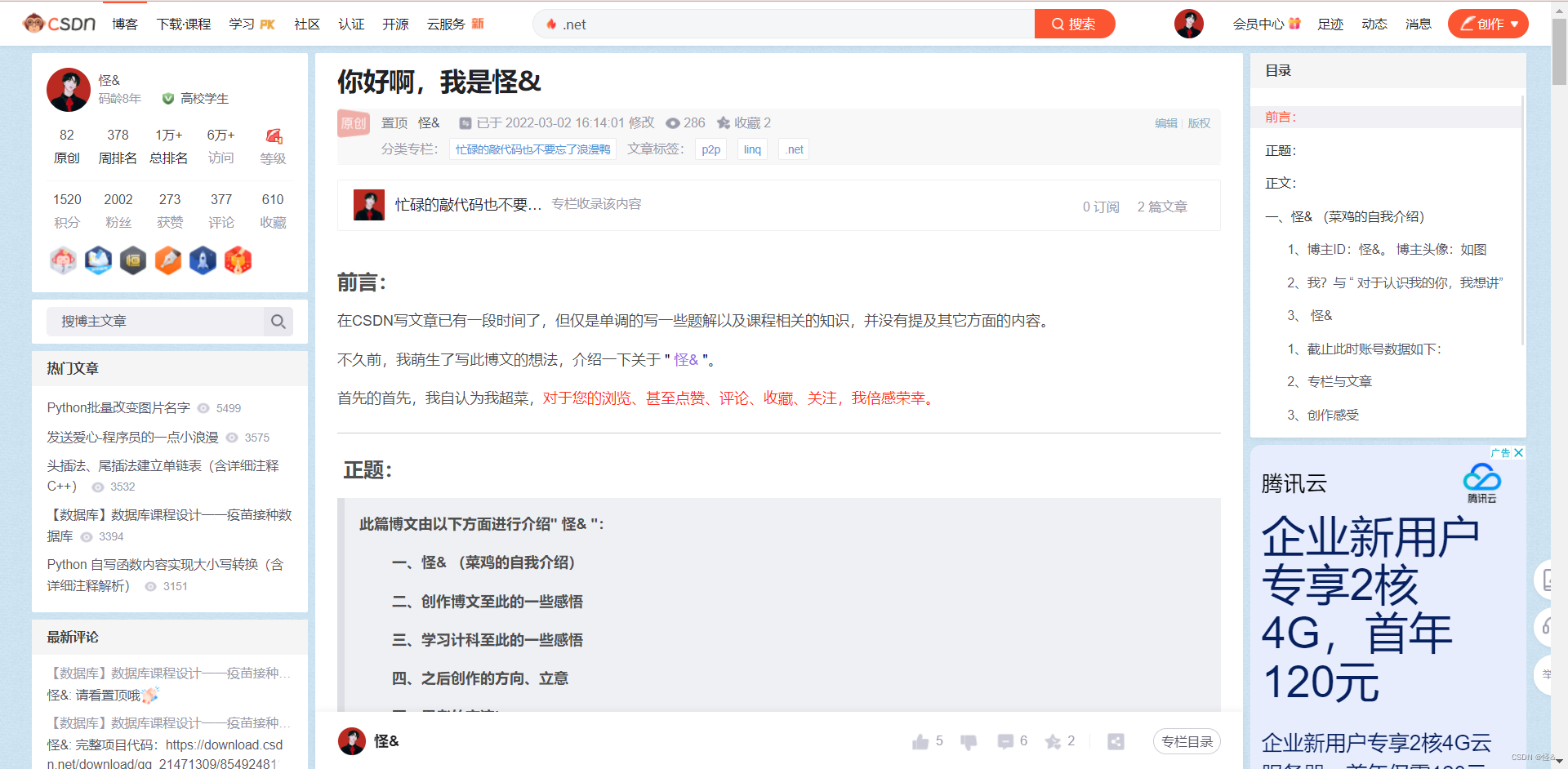Click the search magnifier in the blog search box
Viewport: 1568px width, 769px height.
[x=278, y=321]
